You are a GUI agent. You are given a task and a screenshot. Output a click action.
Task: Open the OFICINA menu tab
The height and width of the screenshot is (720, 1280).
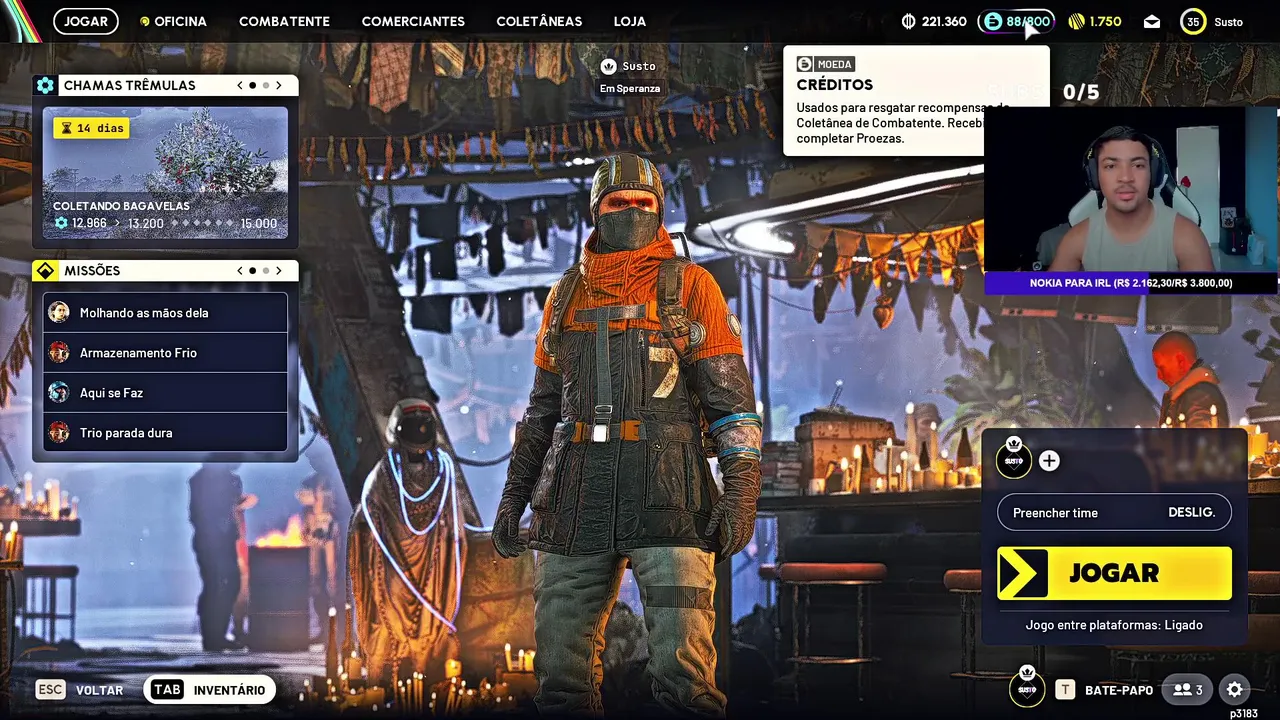[173, 21]
